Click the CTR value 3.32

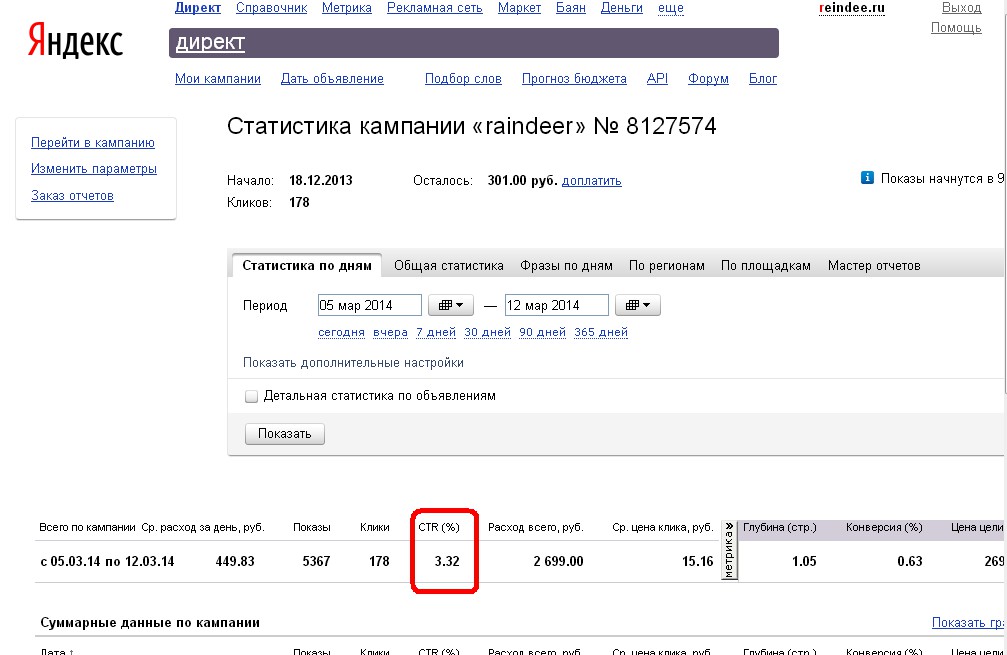point(447,561)
